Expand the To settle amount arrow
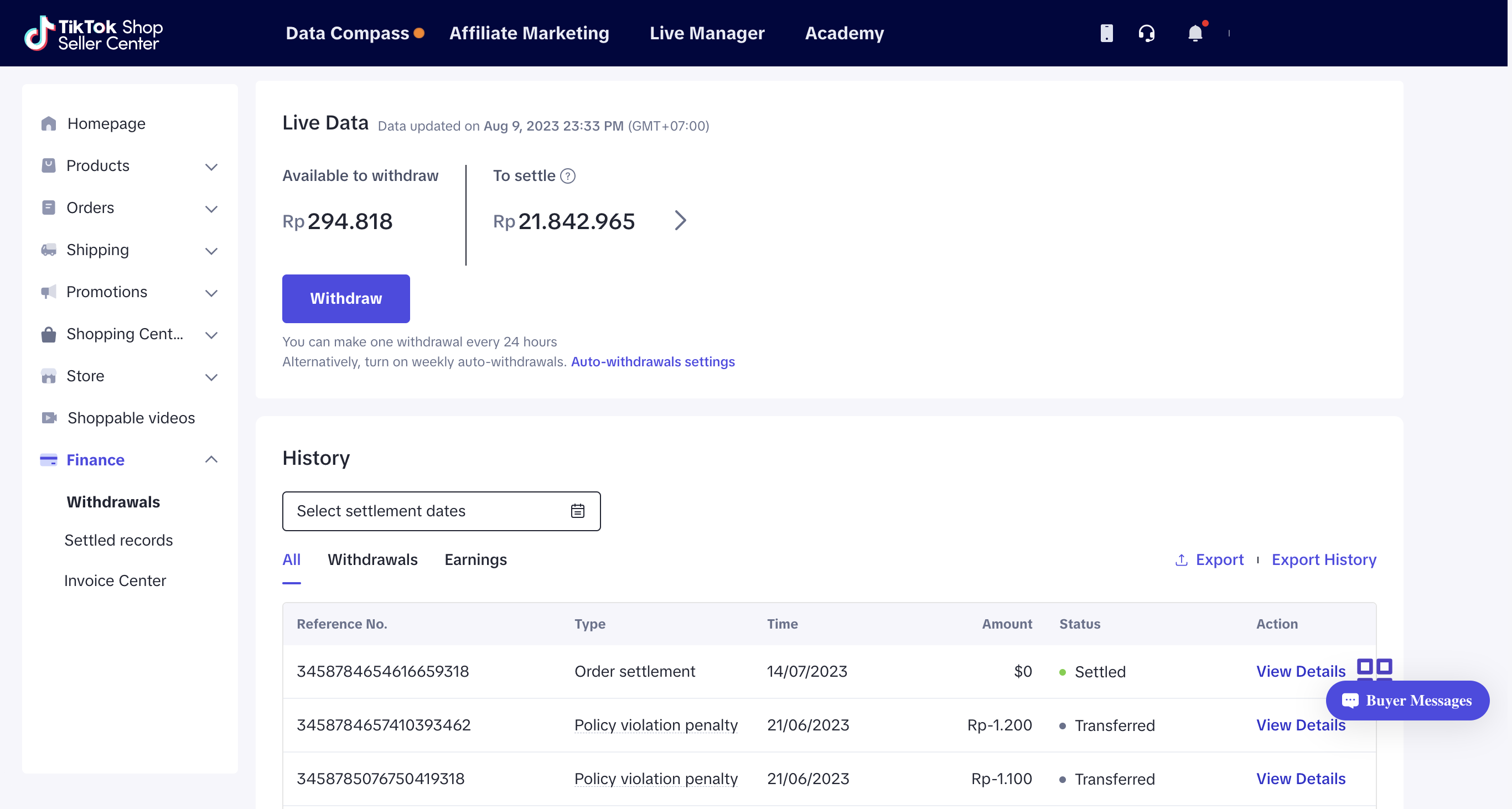1512x809 pixels. click(680, 221)
